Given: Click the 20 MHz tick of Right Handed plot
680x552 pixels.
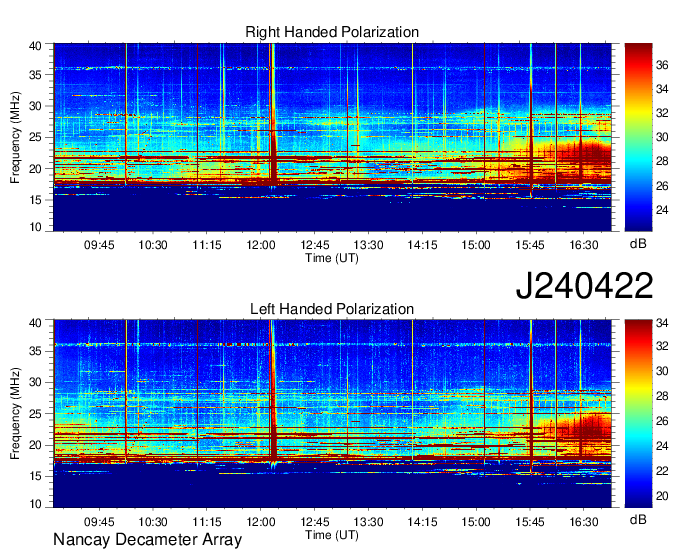Looking at the screenshot, I should 36,169.
